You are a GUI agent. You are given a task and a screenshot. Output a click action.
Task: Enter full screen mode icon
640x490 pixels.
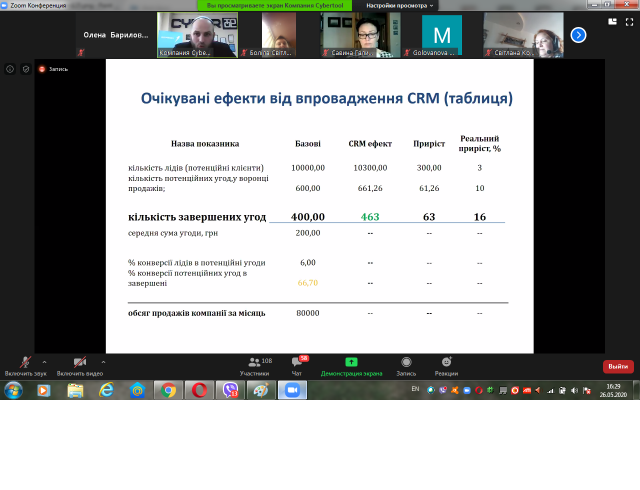pos(629,22)
